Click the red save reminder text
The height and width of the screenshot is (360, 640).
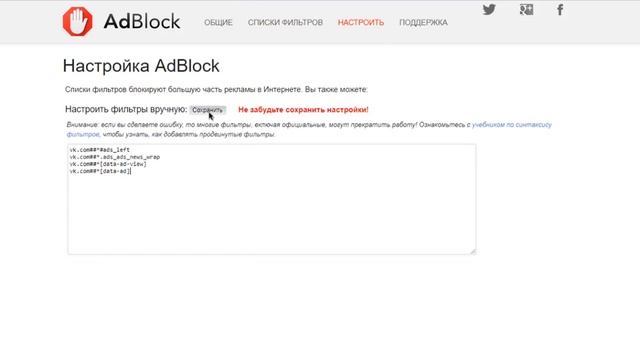[x=303, y=110]
